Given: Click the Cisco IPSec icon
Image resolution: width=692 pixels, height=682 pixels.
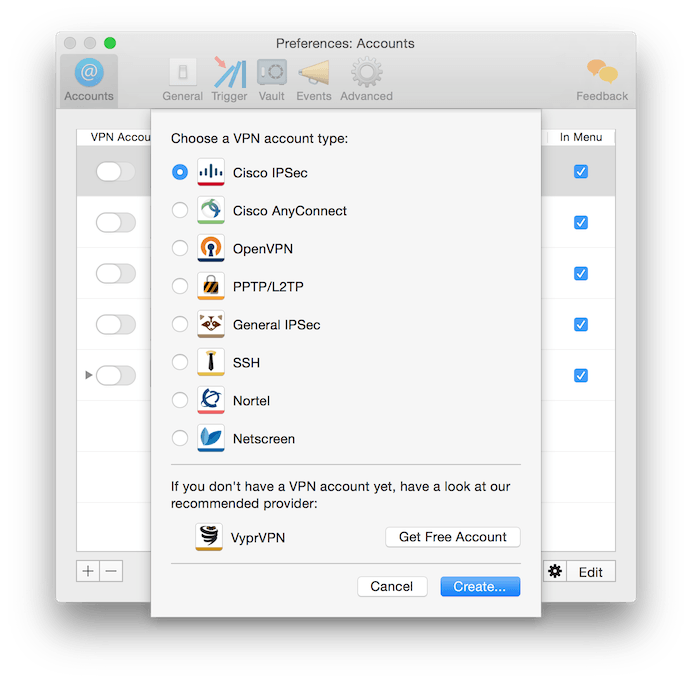Looking at the screenshot, I should (211, 172).
